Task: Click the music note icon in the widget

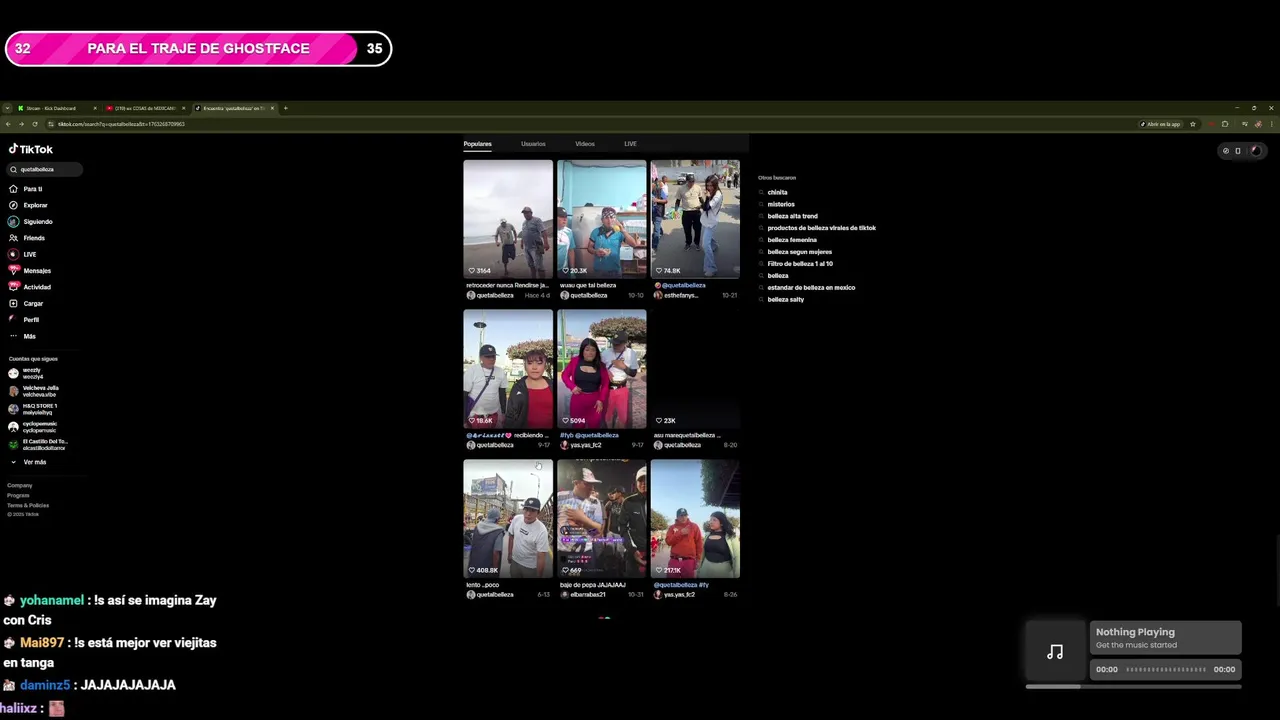Action: point(1055,652)
